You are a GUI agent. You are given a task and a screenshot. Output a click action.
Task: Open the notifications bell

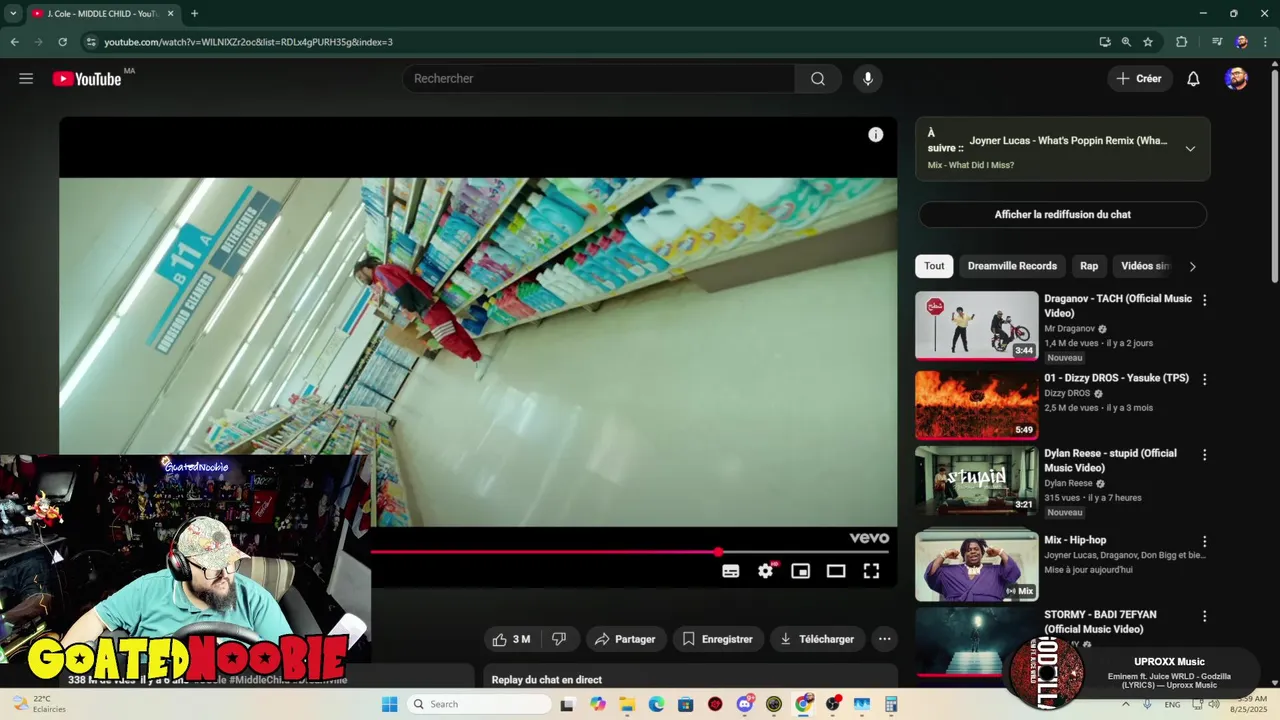coord(1193,79)
